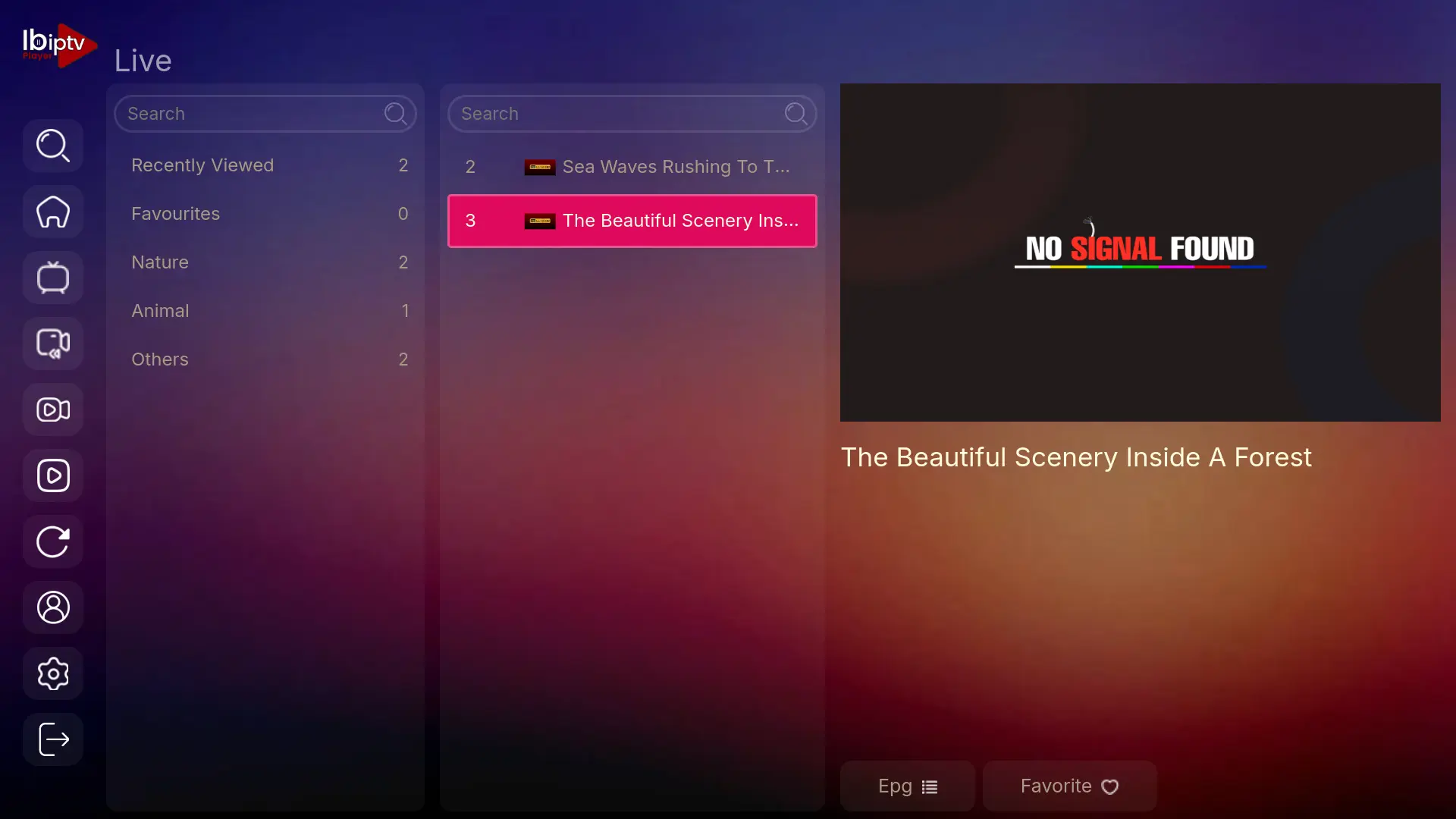
Task: Click the logout exit icon
Action: (53, 739)
